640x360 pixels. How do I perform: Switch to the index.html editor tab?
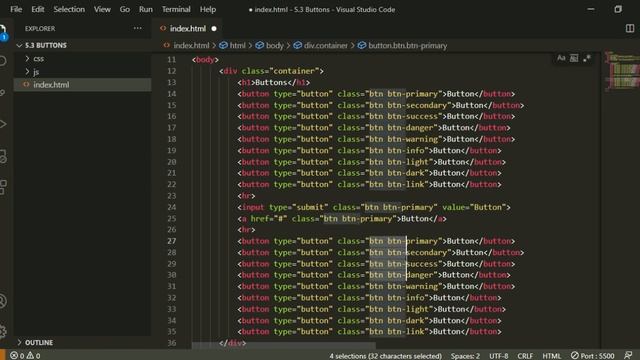(x=187, y=28)
